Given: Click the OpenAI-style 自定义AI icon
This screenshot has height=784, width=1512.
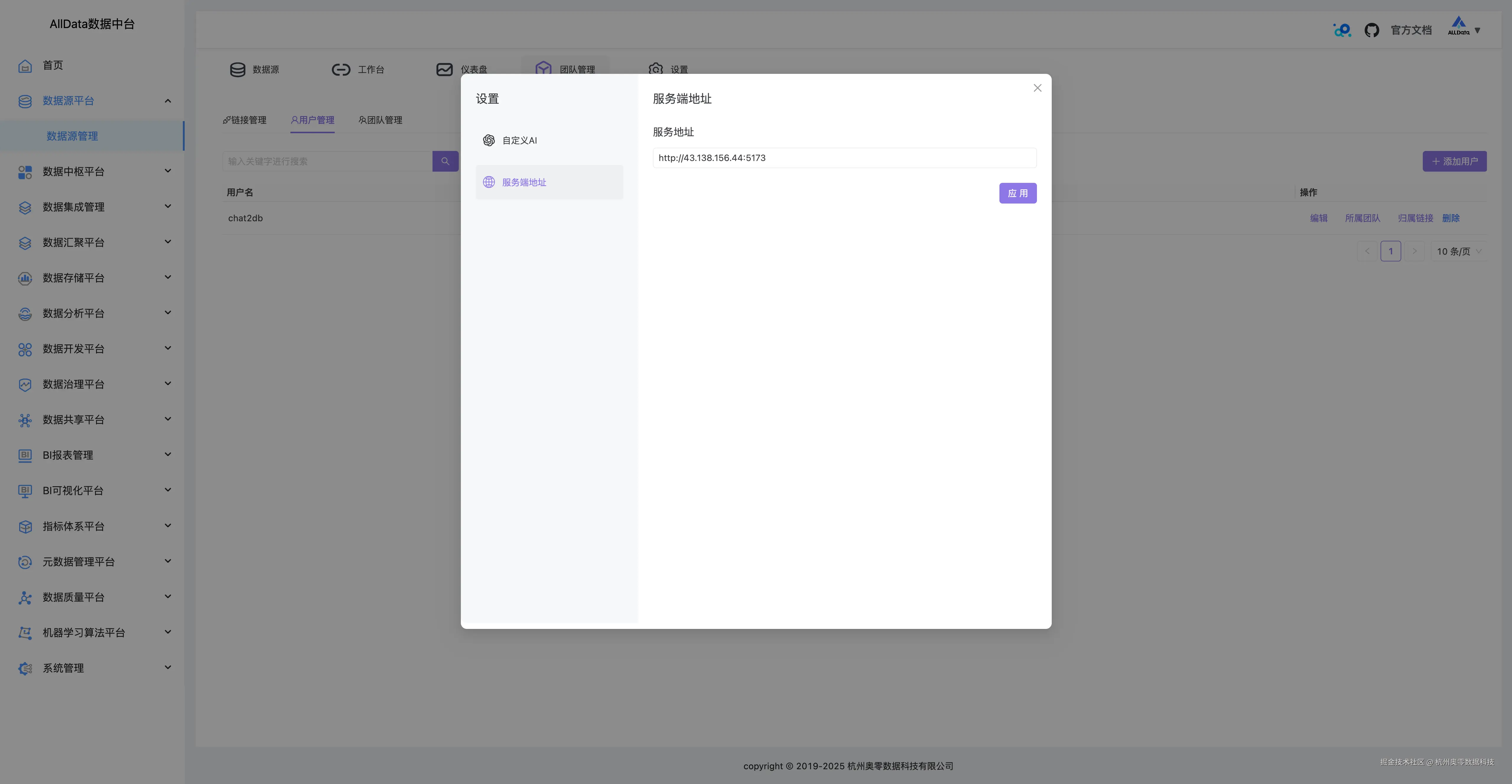Looking at the screenshot, I should [x=488, y=140].
